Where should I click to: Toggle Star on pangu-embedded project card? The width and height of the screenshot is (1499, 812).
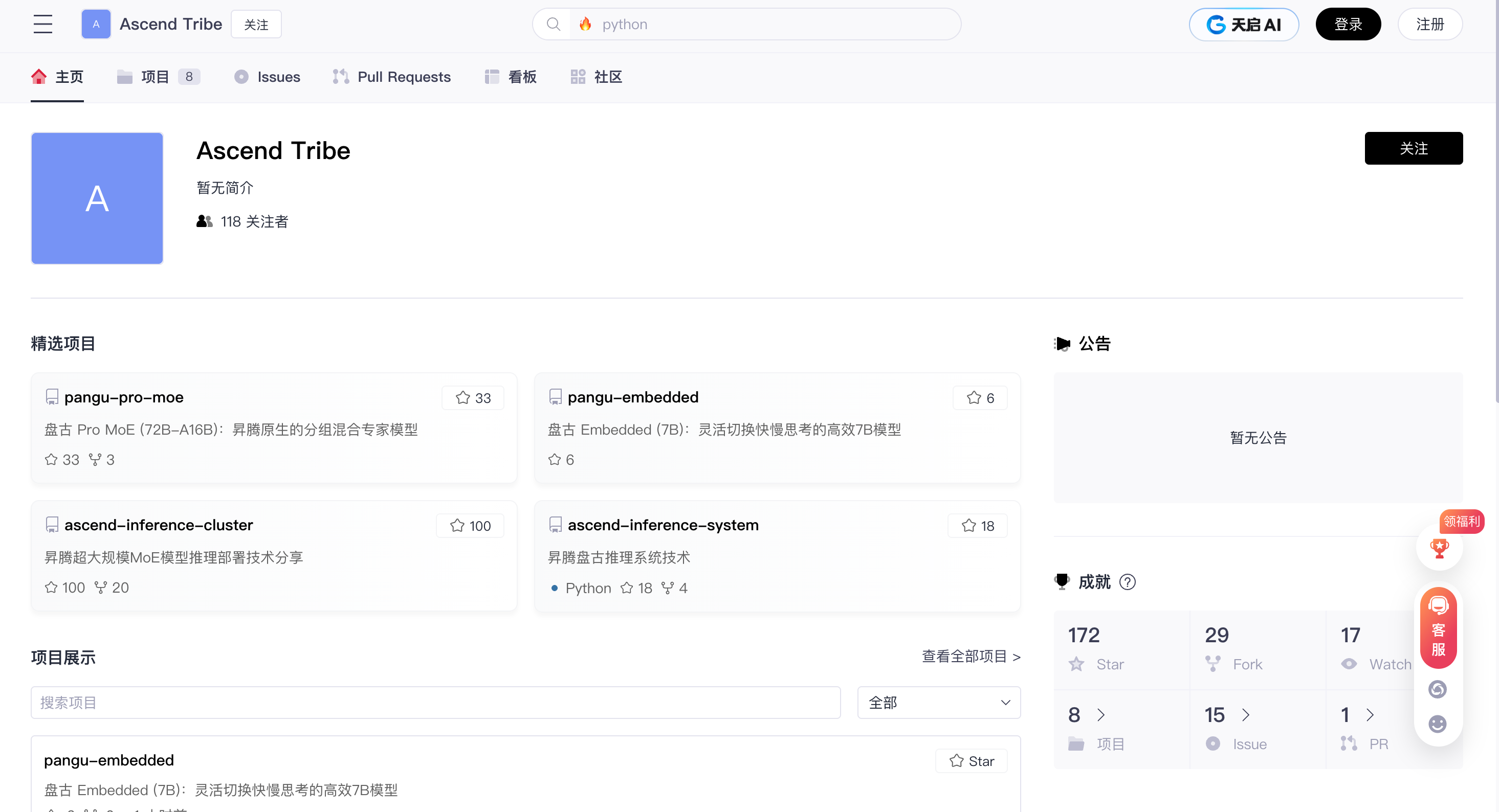(x=971, y=760)
